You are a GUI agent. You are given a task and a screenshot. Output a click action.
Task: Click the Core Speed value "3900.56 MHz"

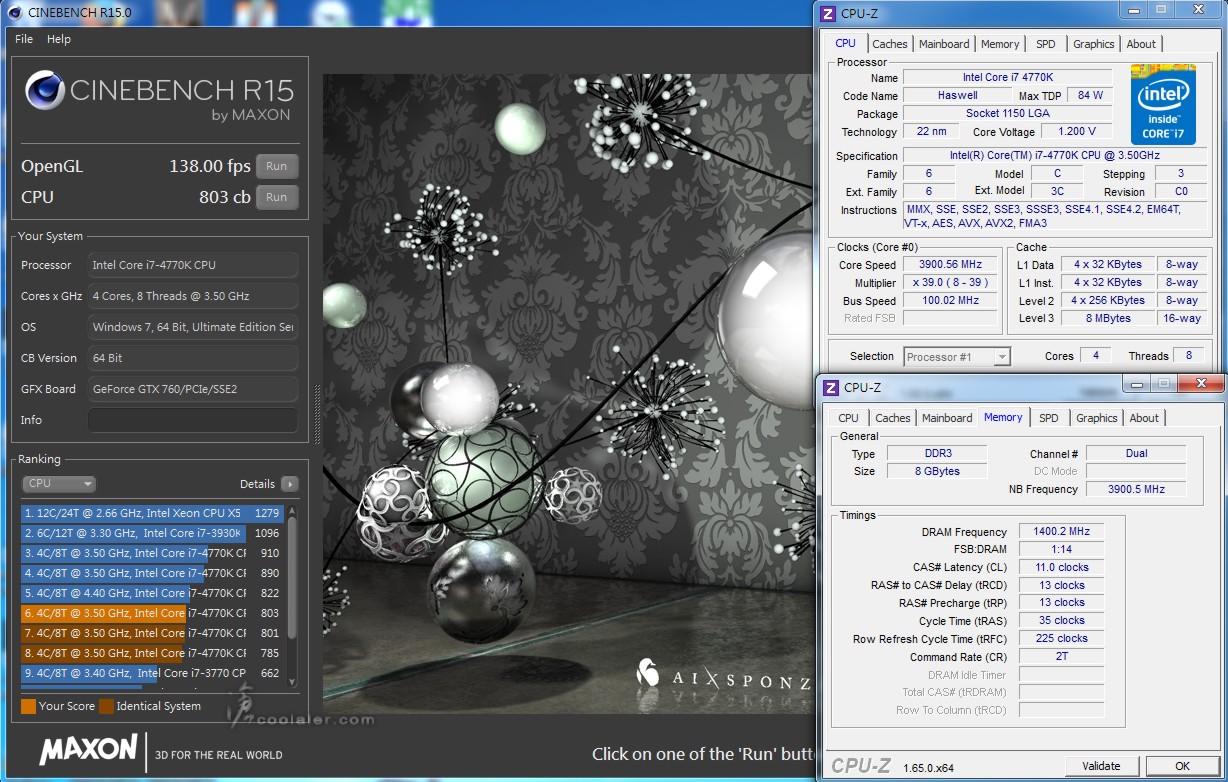click(950, 265)
